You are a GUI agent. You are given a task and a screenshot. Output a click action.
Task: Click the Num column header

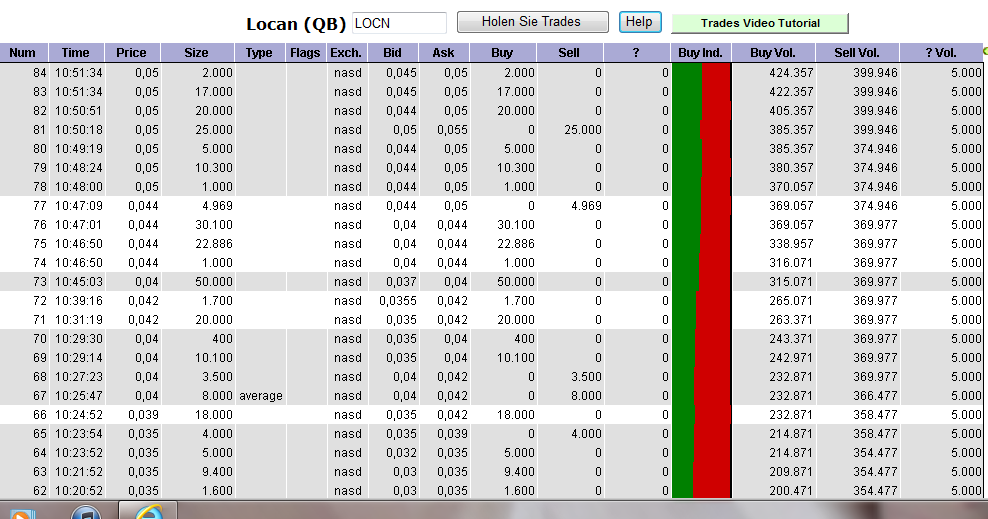pos(22,52)
